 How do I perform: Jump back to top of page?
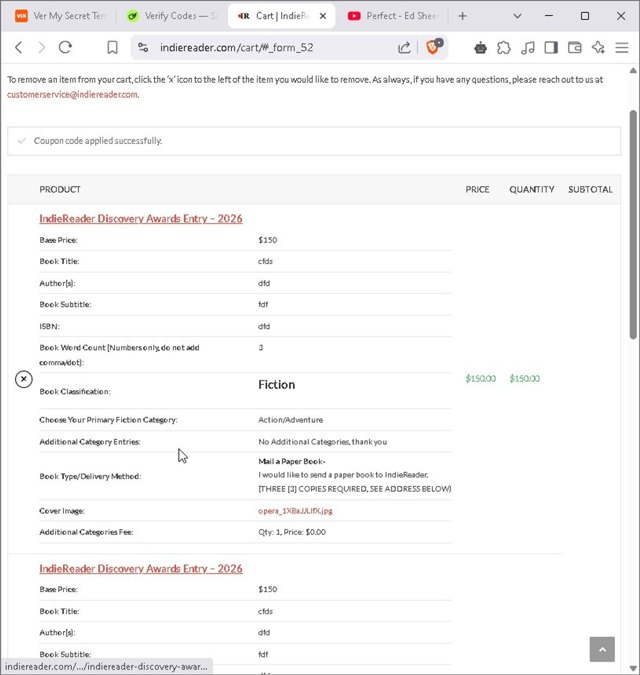tap(602, 649)
